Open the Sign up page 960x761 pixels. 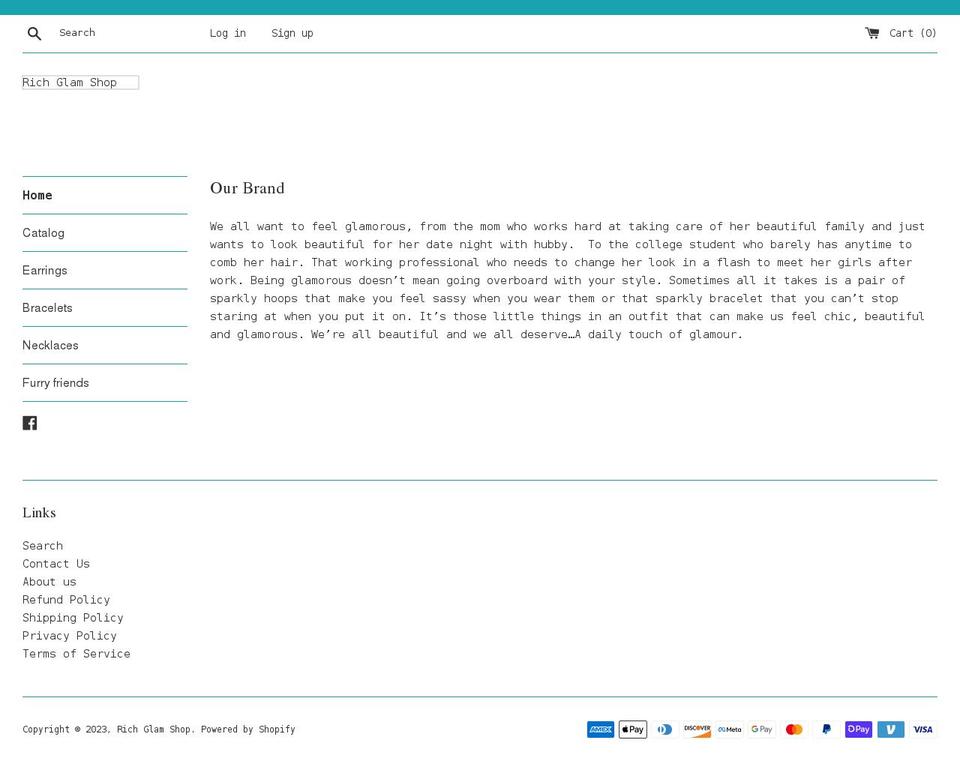[292, 33]
